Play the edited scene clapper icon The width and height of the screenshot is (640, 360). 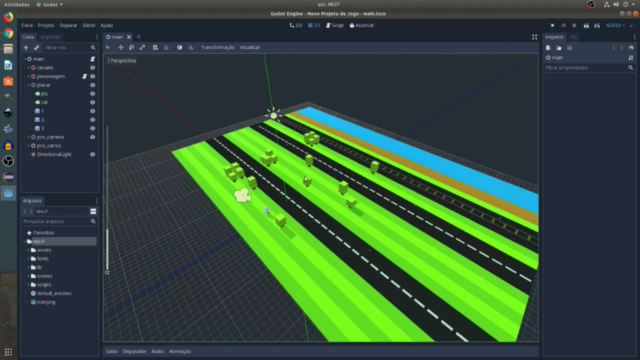click(586, 25)
